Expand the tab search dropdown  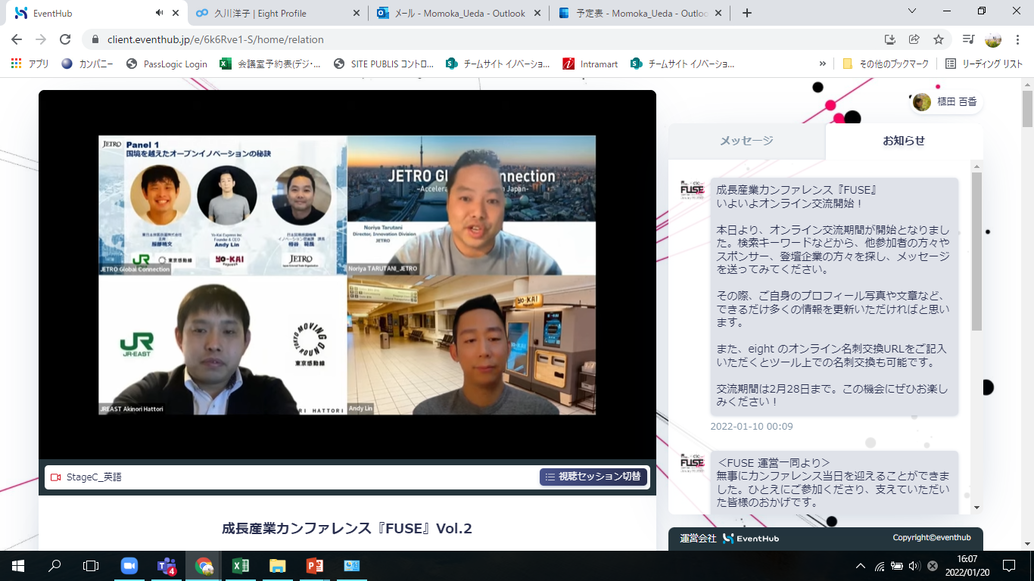(x=912, y=11)
